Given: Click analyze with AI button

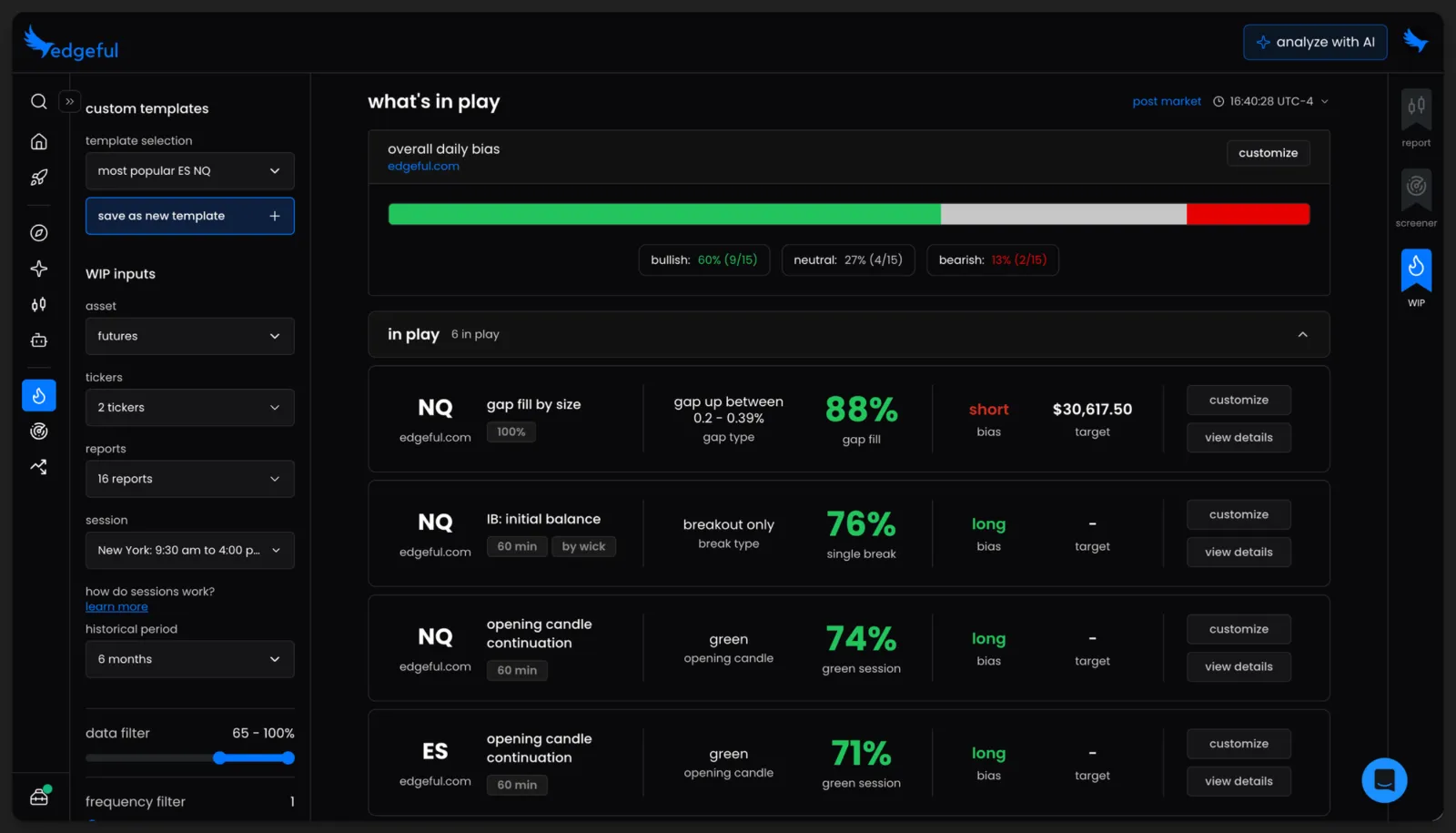Looking at the screenshot, I should click(1315, 42).
